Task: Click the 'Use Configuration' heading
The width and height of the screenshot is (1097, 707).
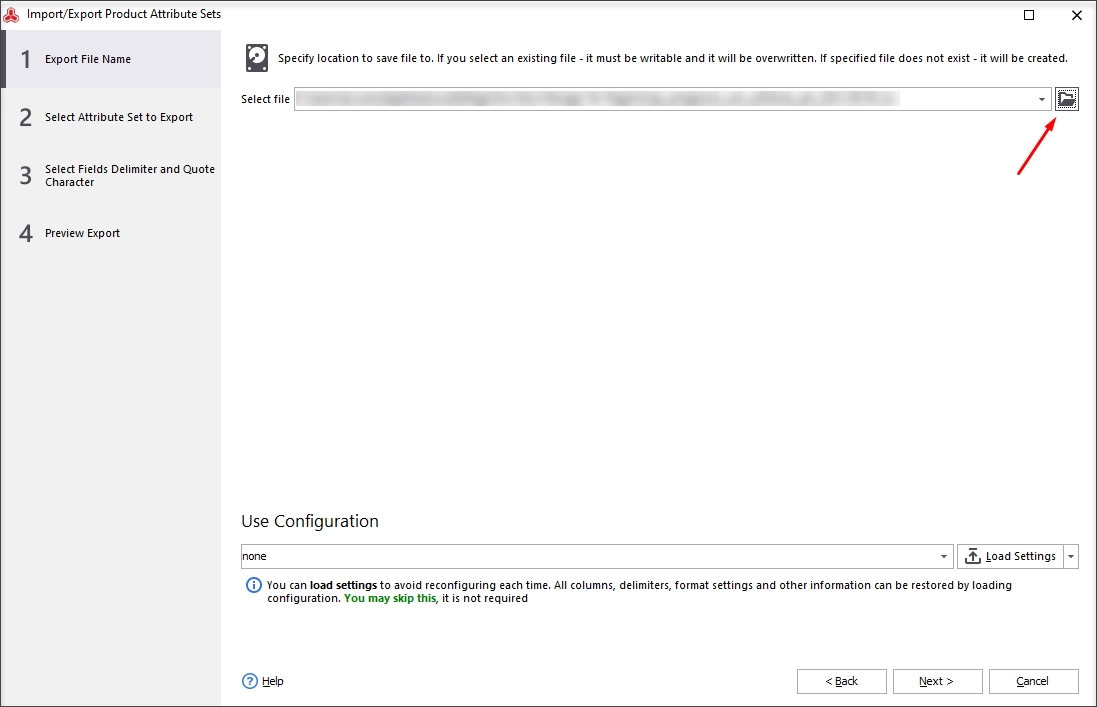Action: point(310,521)
